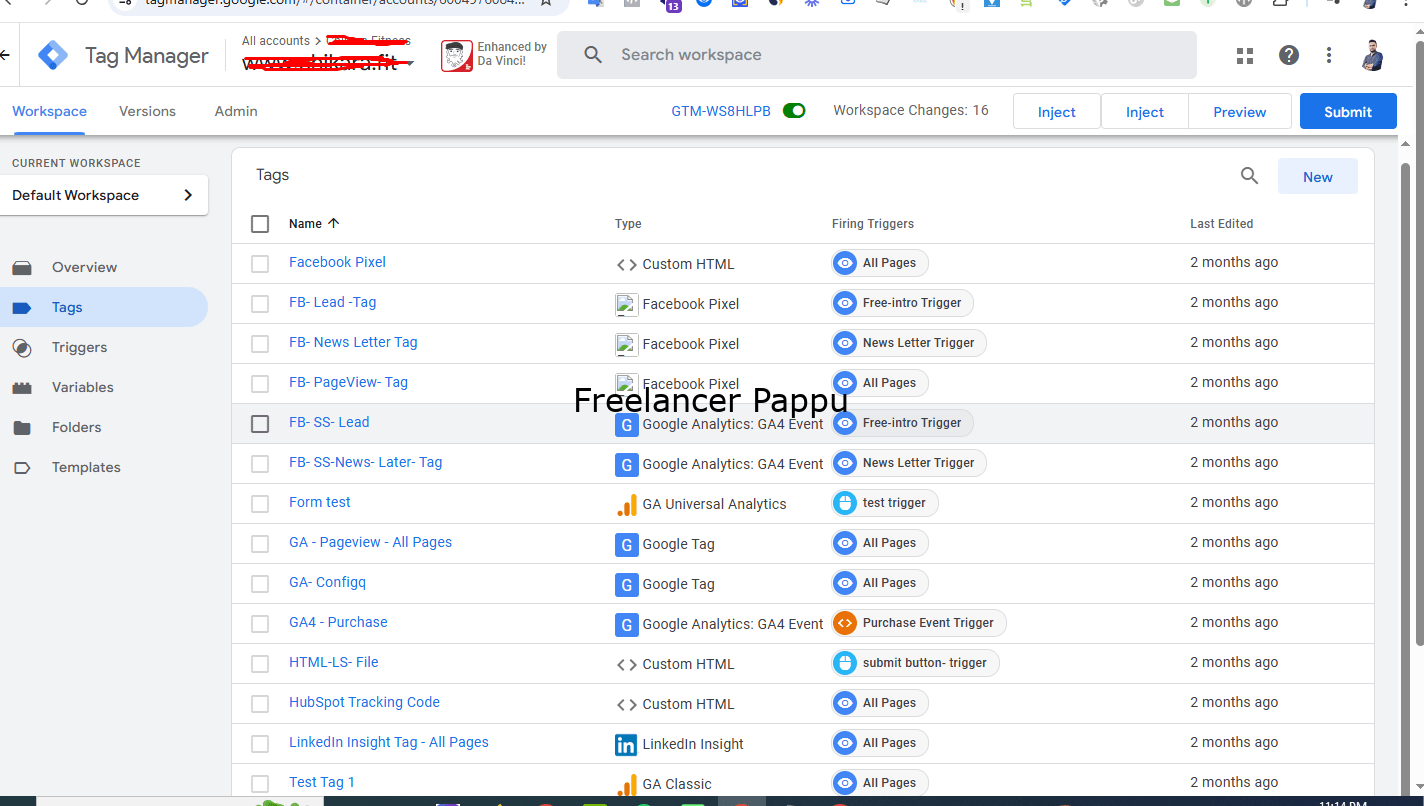Click the Purchase Event Trigger orange icon

[x=845, y=623]
